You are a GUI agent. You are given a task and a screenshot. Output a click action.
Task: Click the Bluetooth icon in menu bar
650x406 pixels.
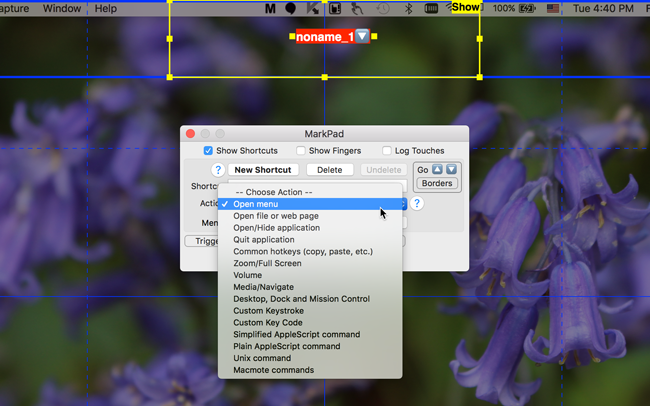408,8
